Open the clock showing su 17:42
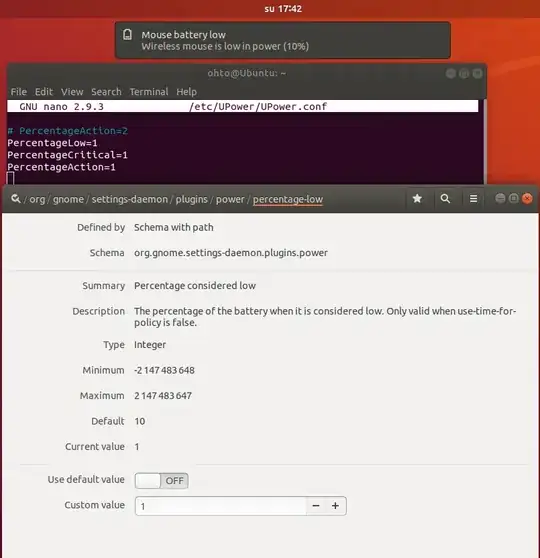The height and width of the screenshot is (558, 540). [x=283, y=9]
